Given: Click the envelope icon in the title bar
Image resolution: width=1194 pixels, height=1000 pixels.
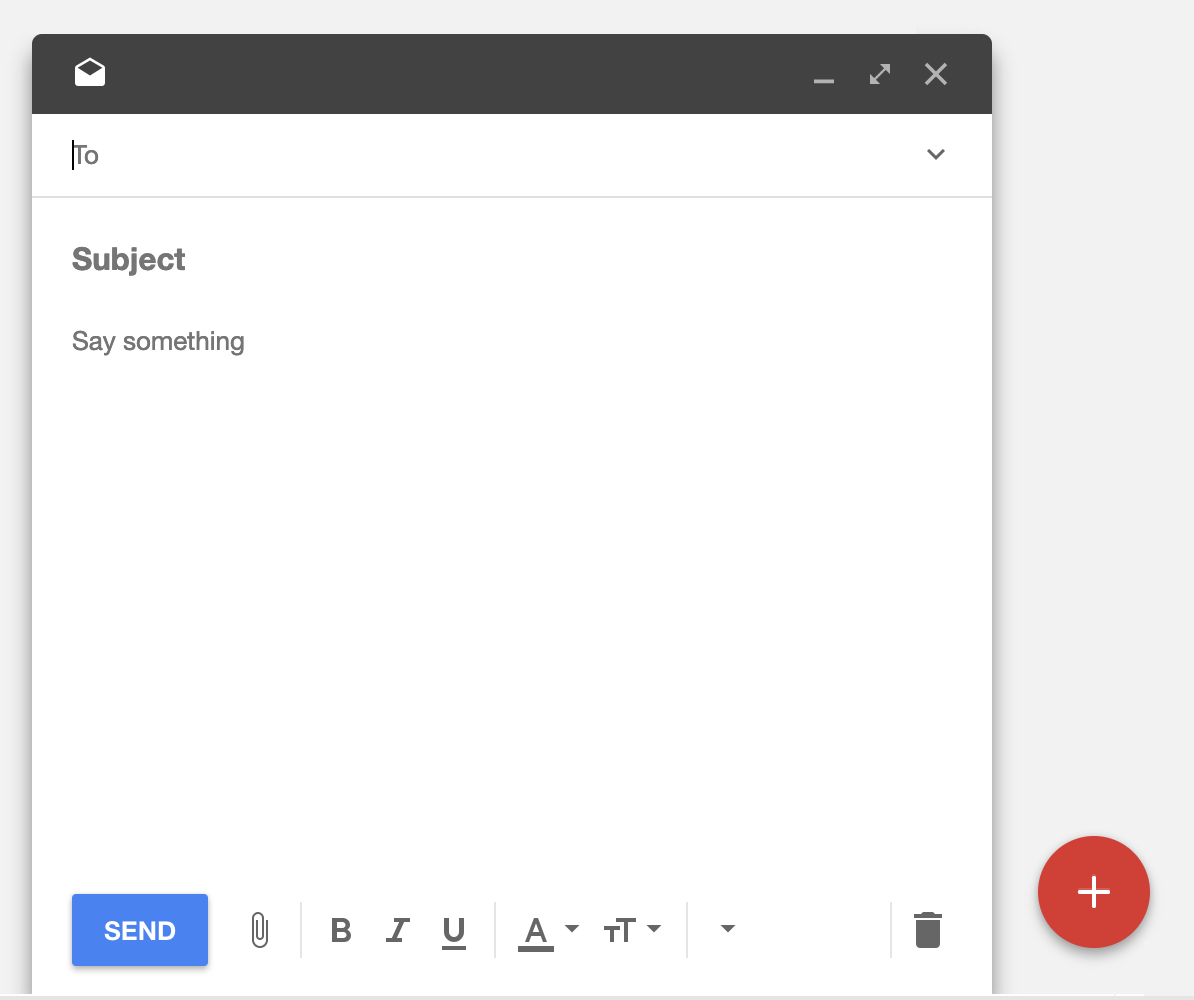Looking at the screenshot, I should pyautogui.click(x=90, y=72).
